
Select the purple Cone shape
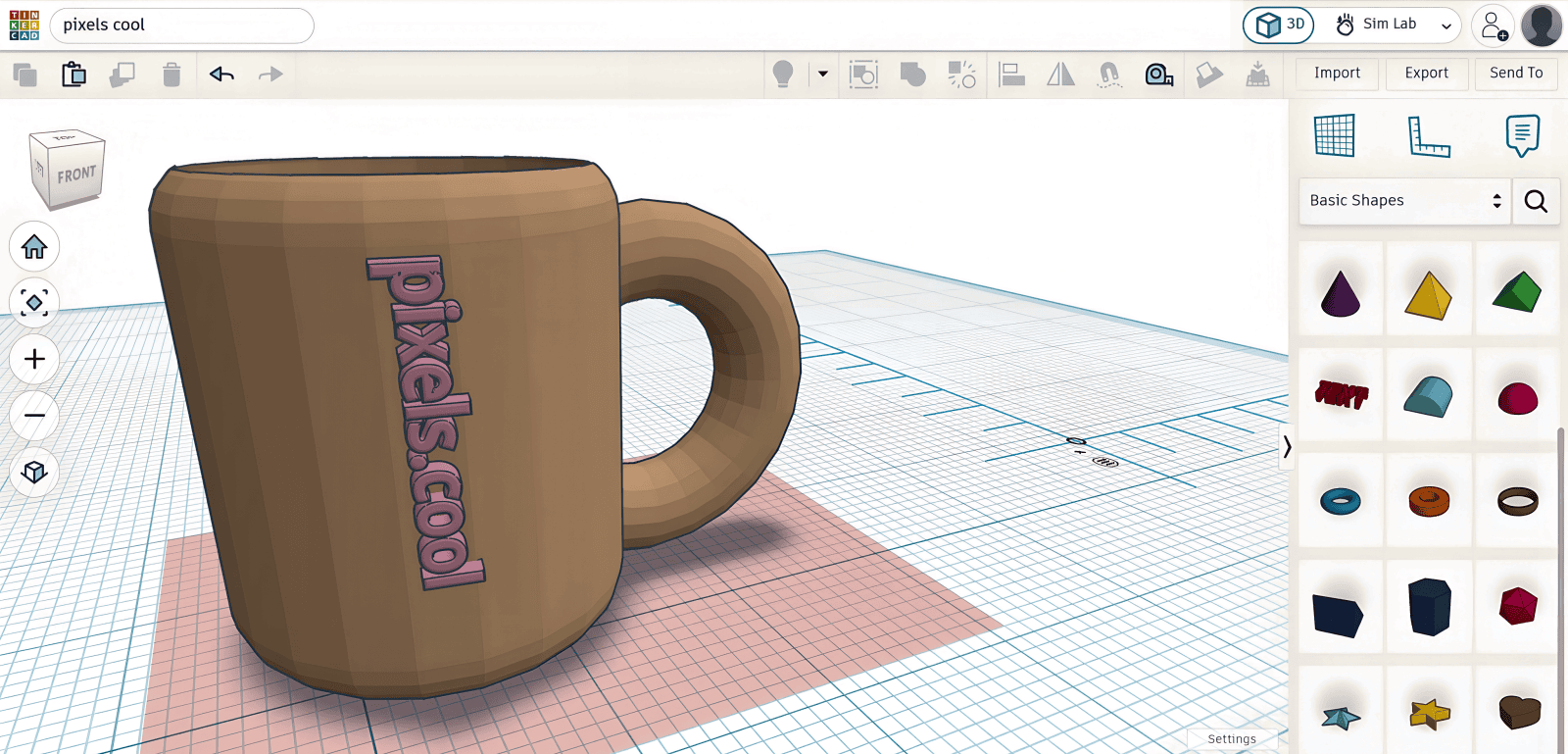tap(1341, 292)
